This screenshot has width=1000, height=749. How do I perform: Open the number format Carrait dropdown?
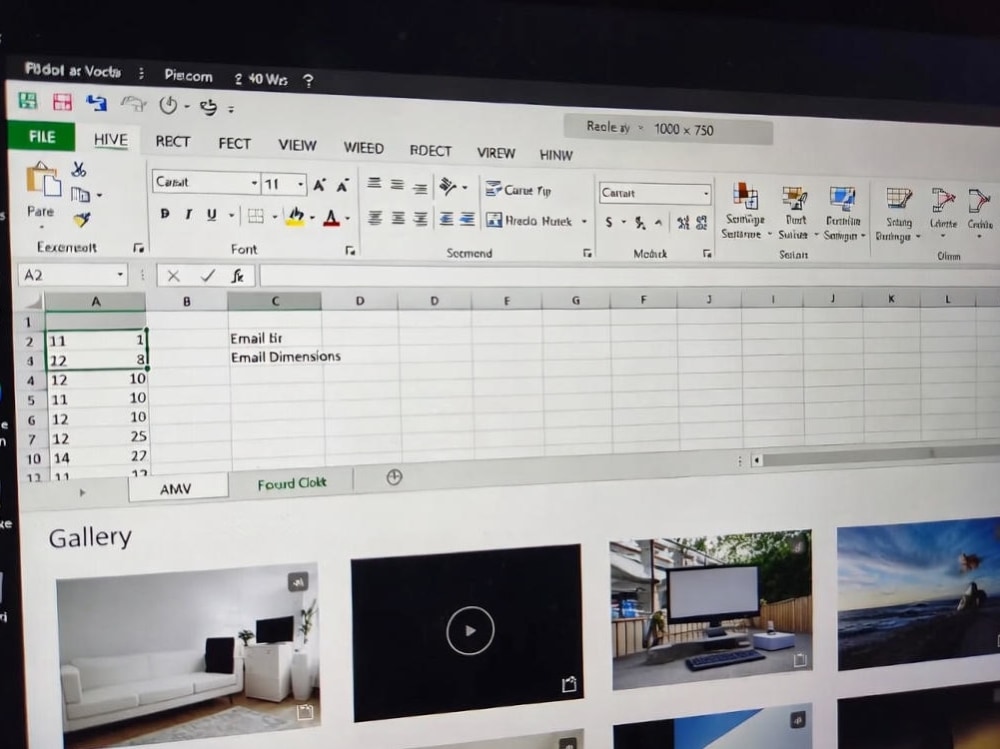click(x=705, y=193)
